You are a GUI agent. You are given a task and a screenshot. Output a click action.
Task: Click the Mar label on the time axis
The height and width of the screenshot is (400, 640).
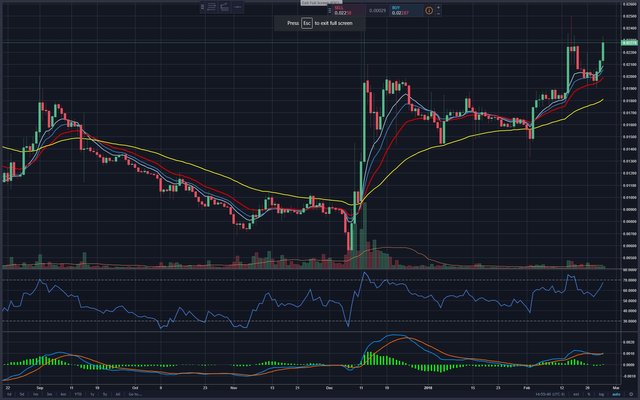[616, 388]
